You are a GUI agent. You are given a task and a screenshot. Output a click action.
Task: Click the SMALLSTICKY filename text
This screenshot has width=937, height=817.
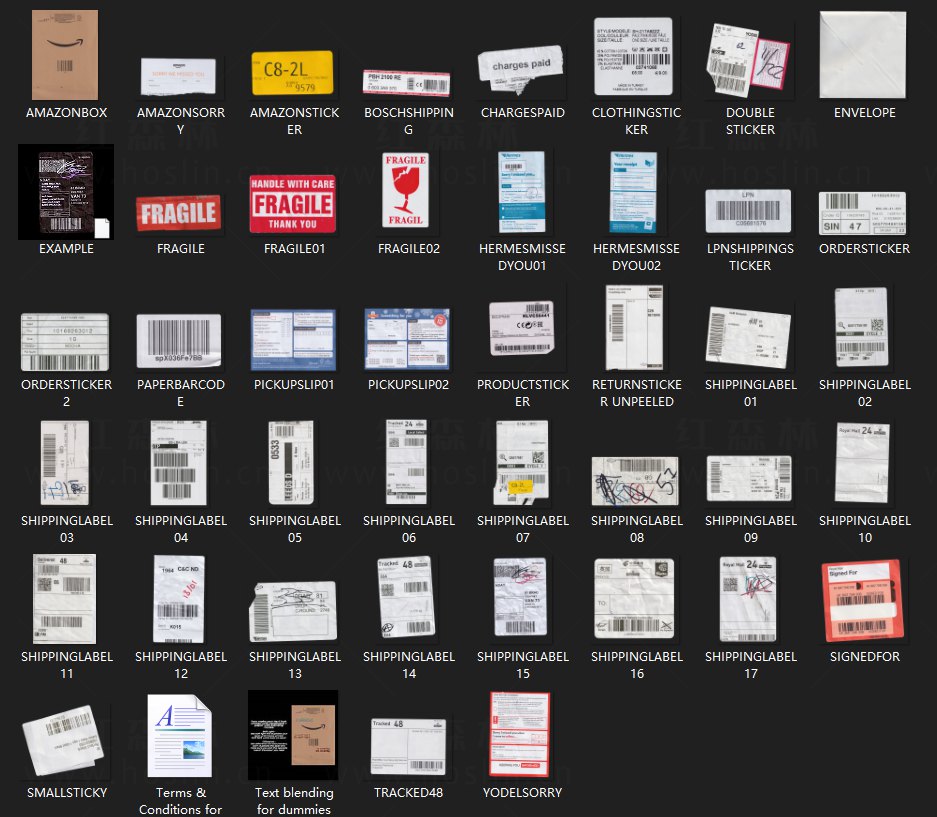point(67,792)
